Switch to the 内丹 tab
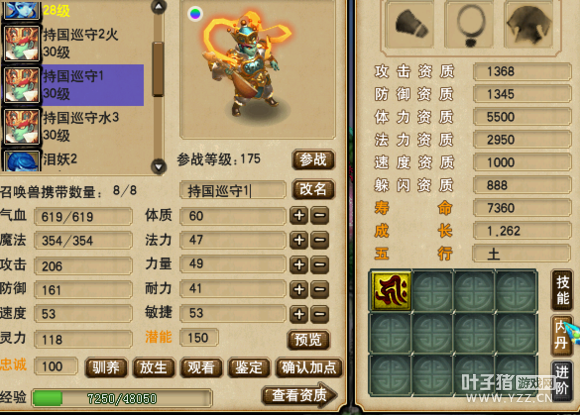Screen dimensions: 580x415 (x=562, y=336)
